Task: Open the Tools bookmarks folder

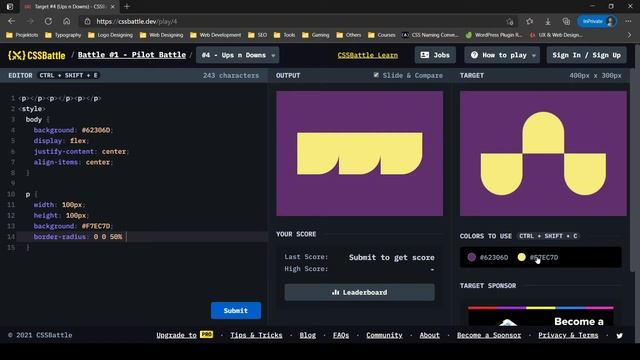Action: 284,35
